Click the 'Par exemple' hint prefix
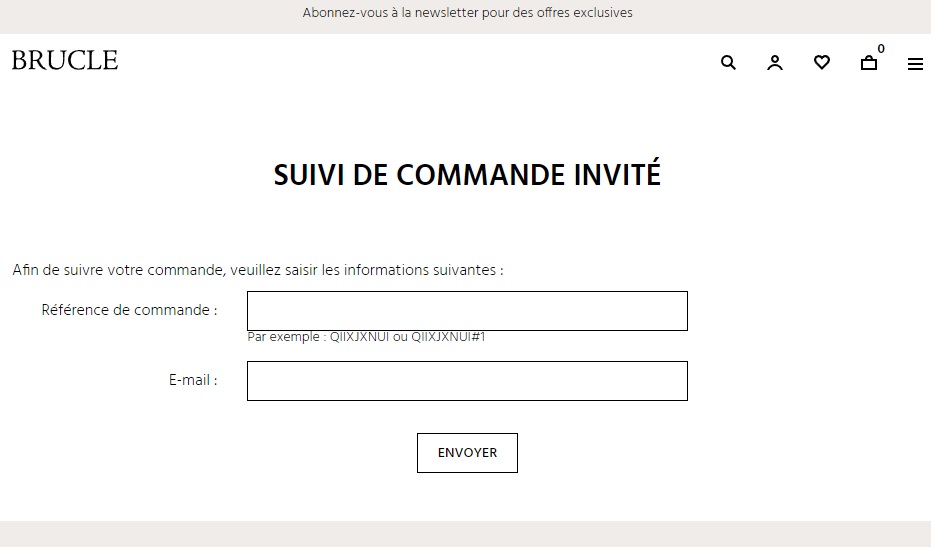The height and width of the screenshot is (547, 931). coord(285,337)
